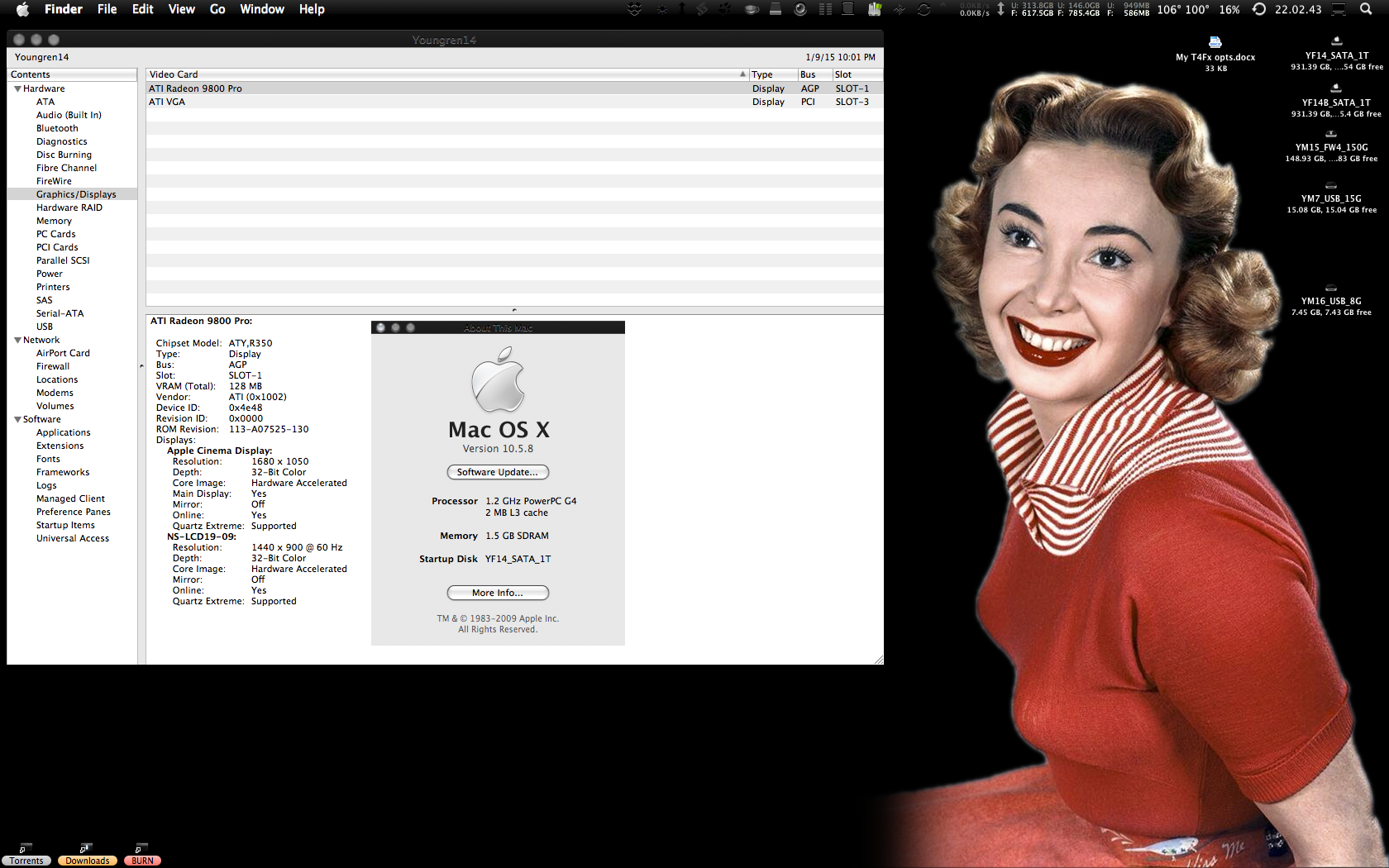This screenshot has height=868, width=1389.
Task: Click the disk drive menu bar icon
Action: [776, 9]
